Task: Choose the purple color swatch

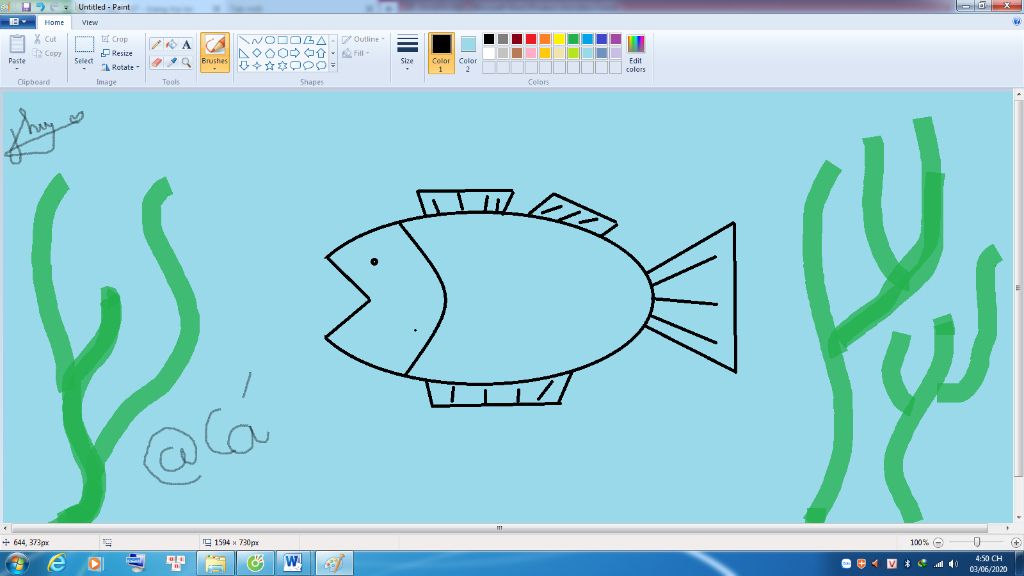Action: pos(616,39)
